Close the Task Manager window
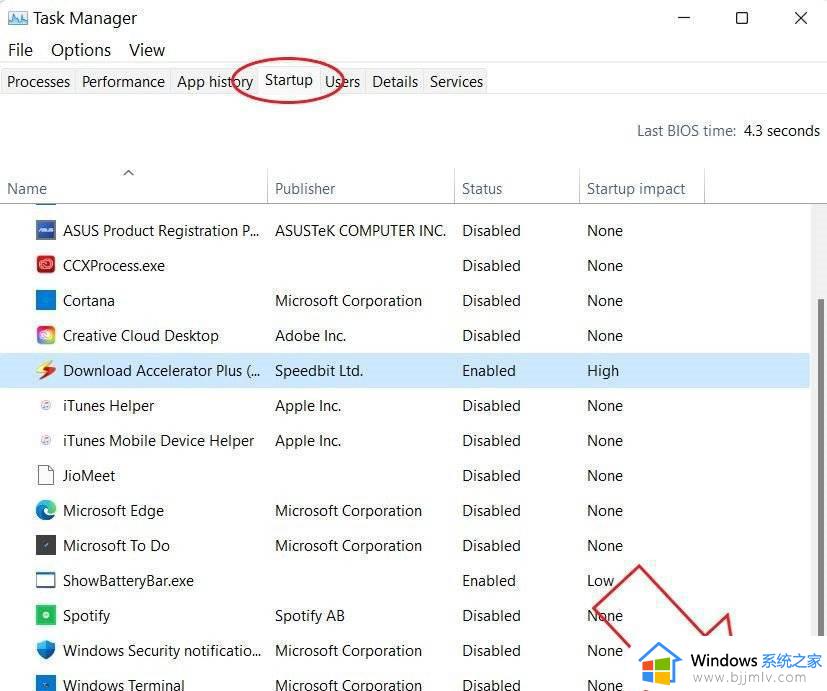The height and width of the screenshot is (691, 827). (x=801, y=18)
